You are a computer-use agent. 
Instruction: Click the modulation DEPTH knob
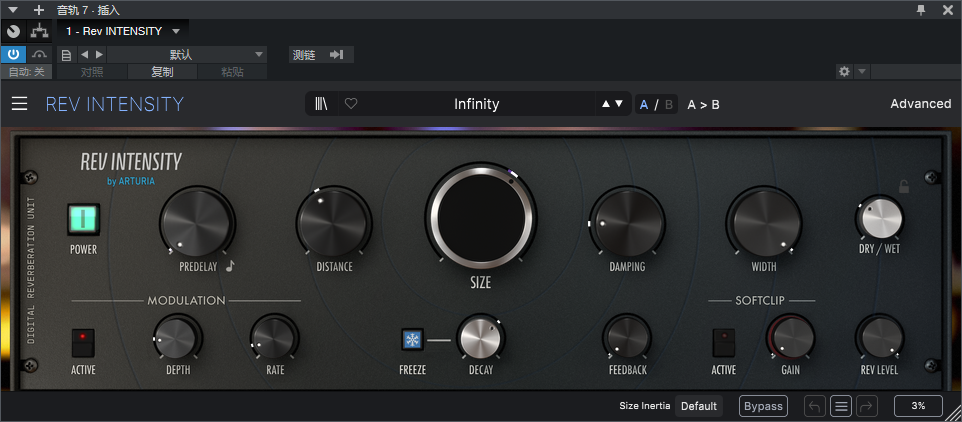177,337
